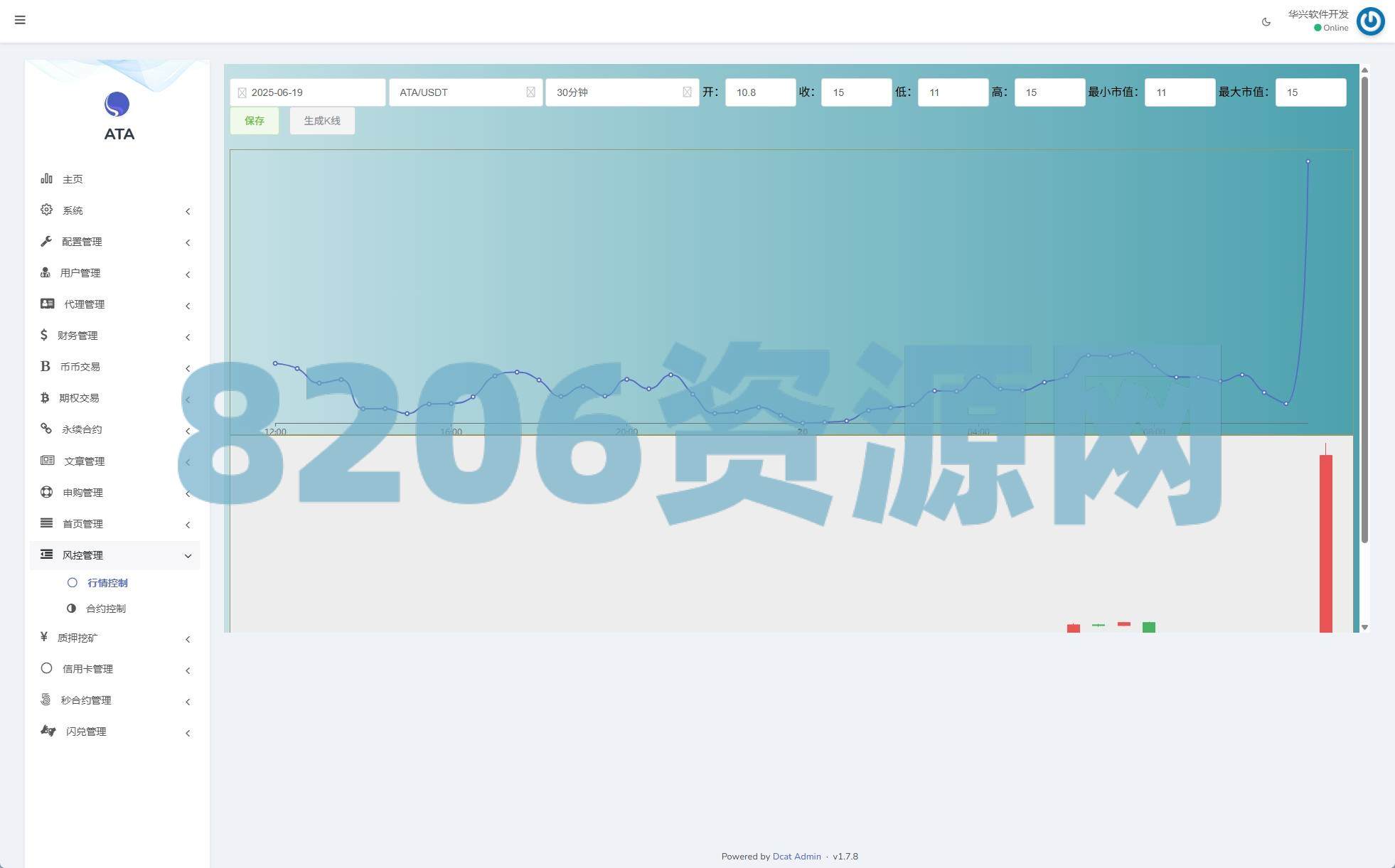Select 合约控制 submenu item
This screenshot has width=1395, height=868.
(106, 609)
